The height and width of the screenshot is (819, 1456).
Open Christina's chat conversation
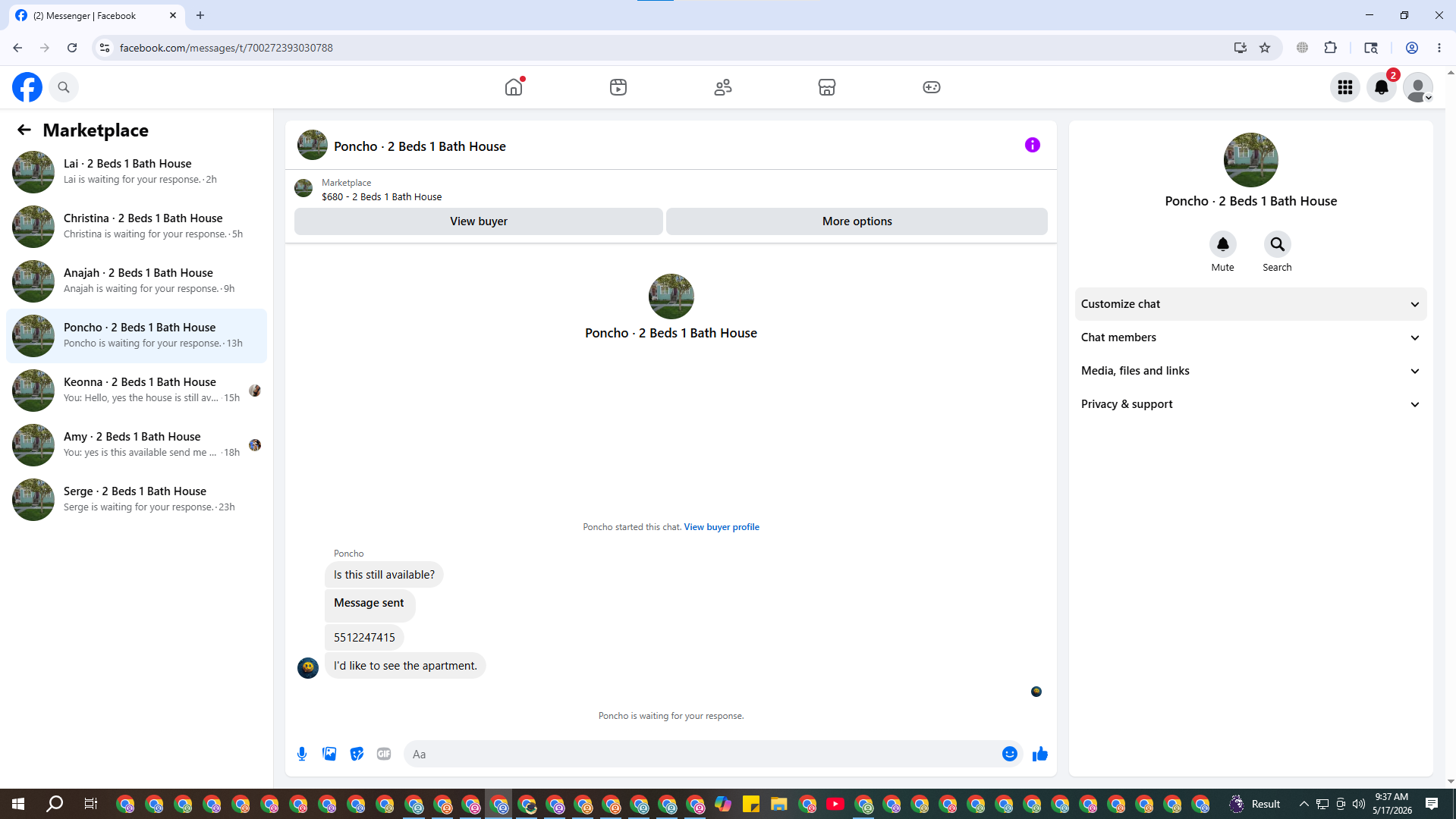(x=137, y=226)
